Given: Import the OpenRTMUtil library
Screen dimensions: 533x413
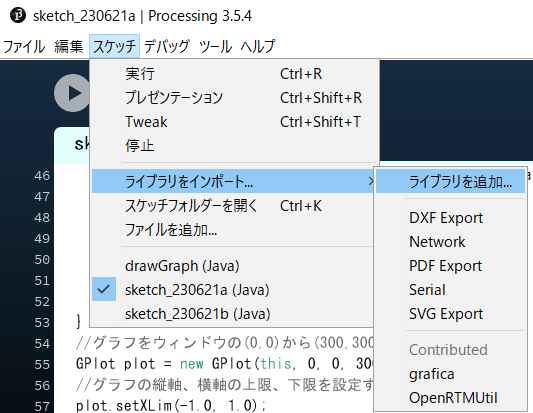Looking at the screenshot, I should coord(450,398).
